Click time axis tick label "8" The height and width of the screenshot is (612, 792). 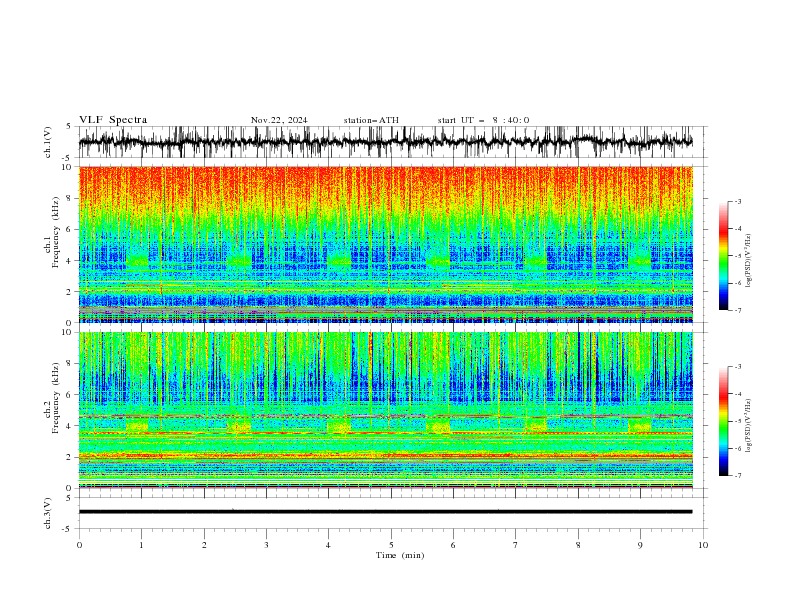pos(578,545)
